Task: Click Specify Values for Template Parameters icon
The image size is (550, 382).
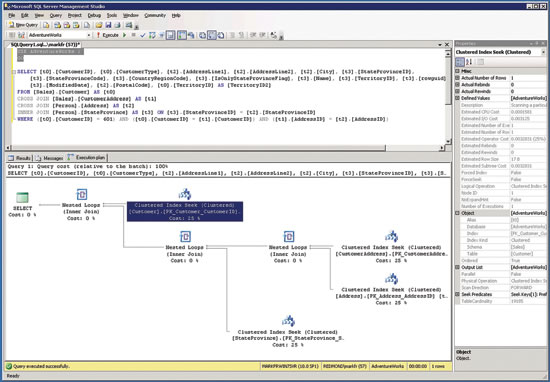Action: pos(274,35)
